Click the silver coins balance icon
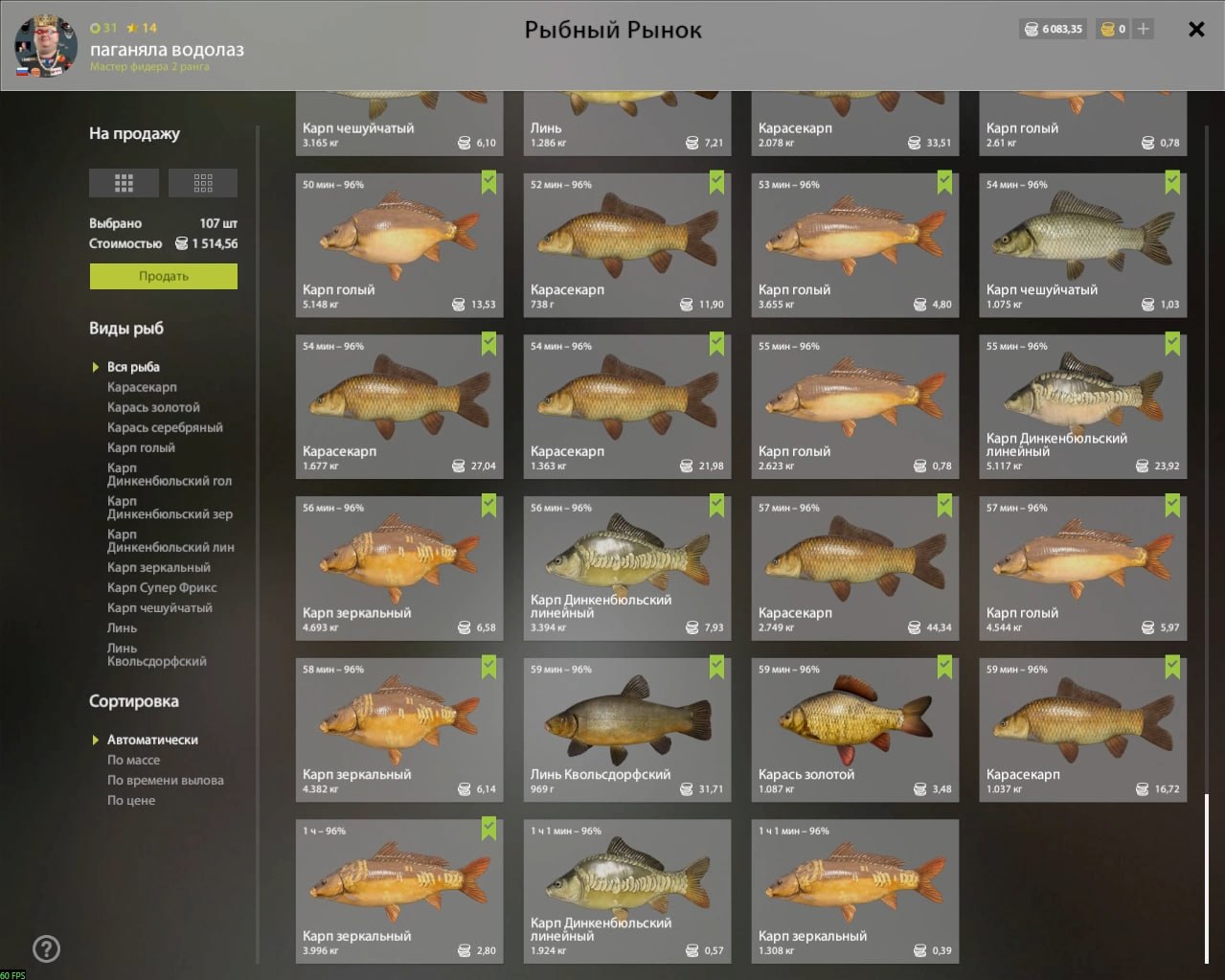 pos(1032,29)
